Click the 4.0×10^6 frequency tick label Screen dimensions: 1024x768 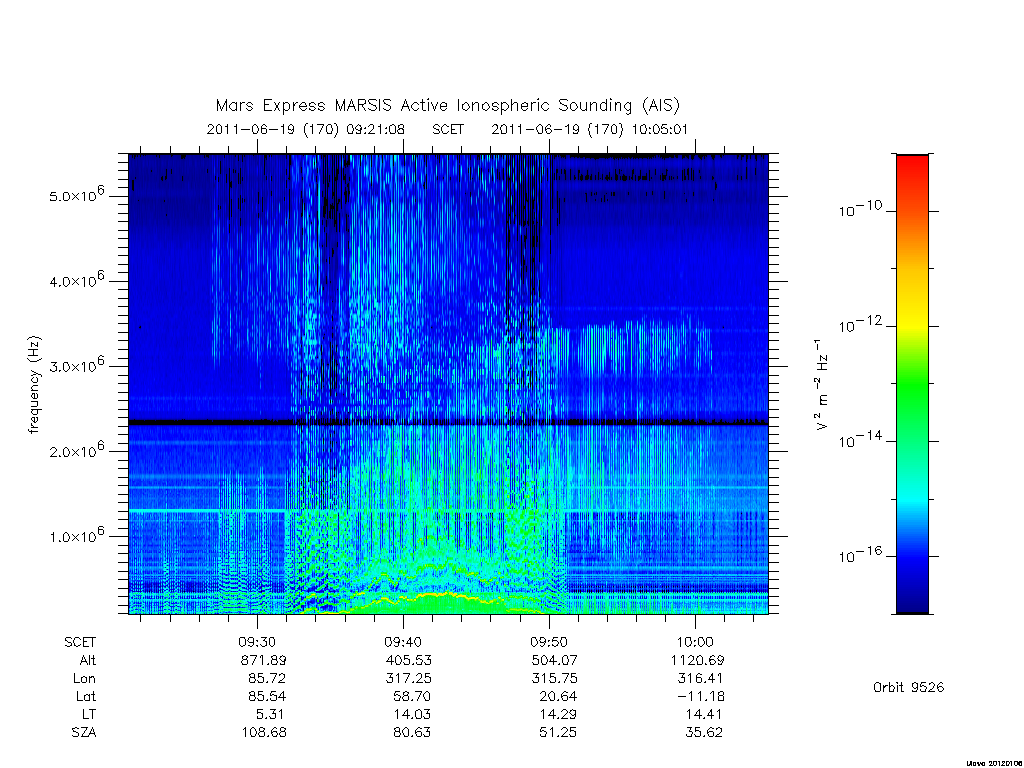coord(76,280)
